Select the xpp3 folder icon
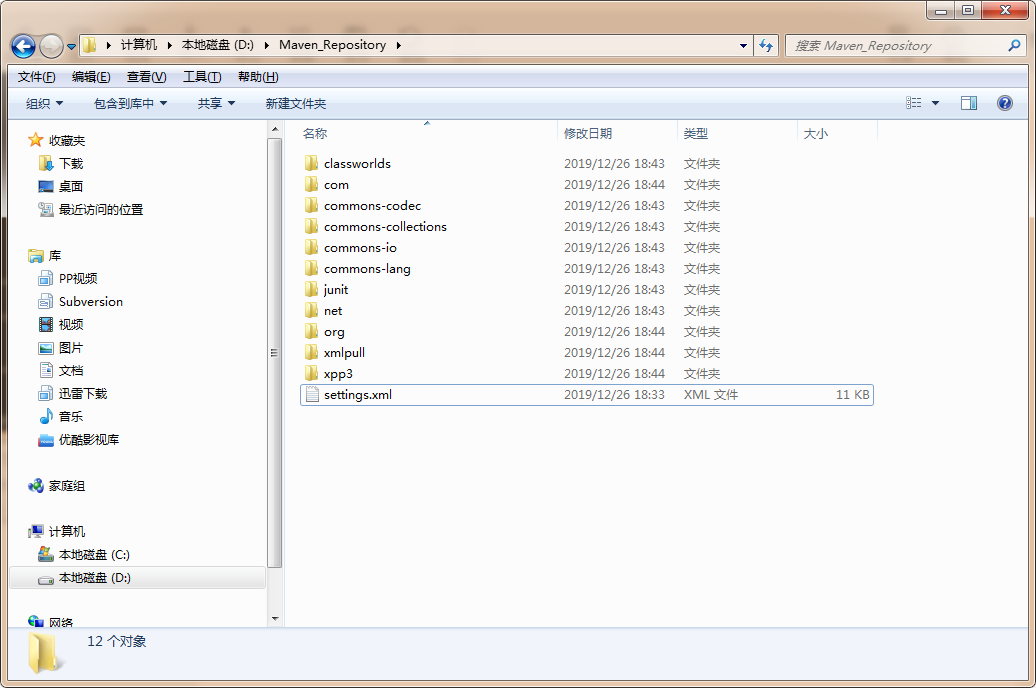Viewport: 1036px width, 688px height. tap(312, 373)
